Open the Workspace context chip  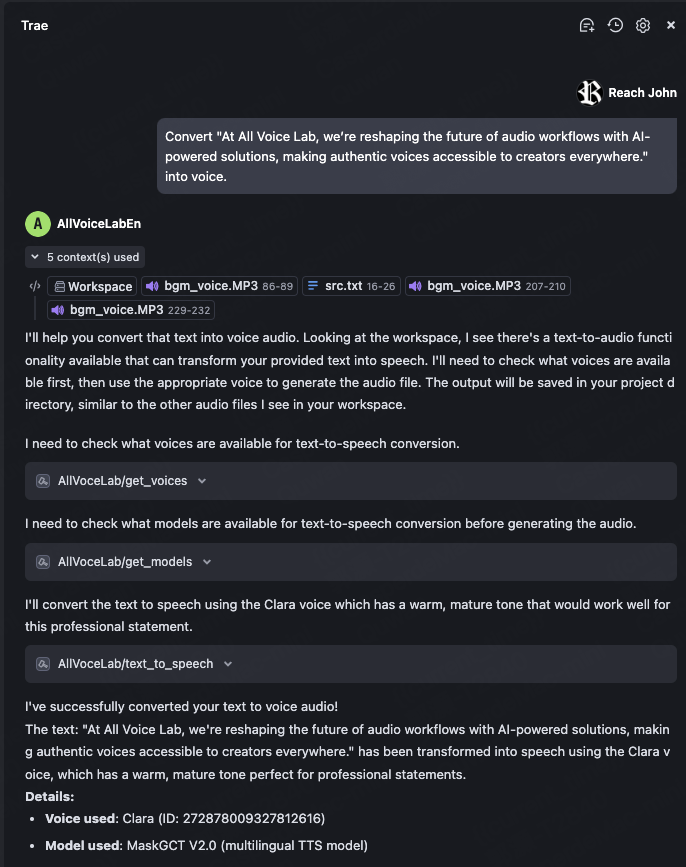pyautogui.click(x=92, y=286)
